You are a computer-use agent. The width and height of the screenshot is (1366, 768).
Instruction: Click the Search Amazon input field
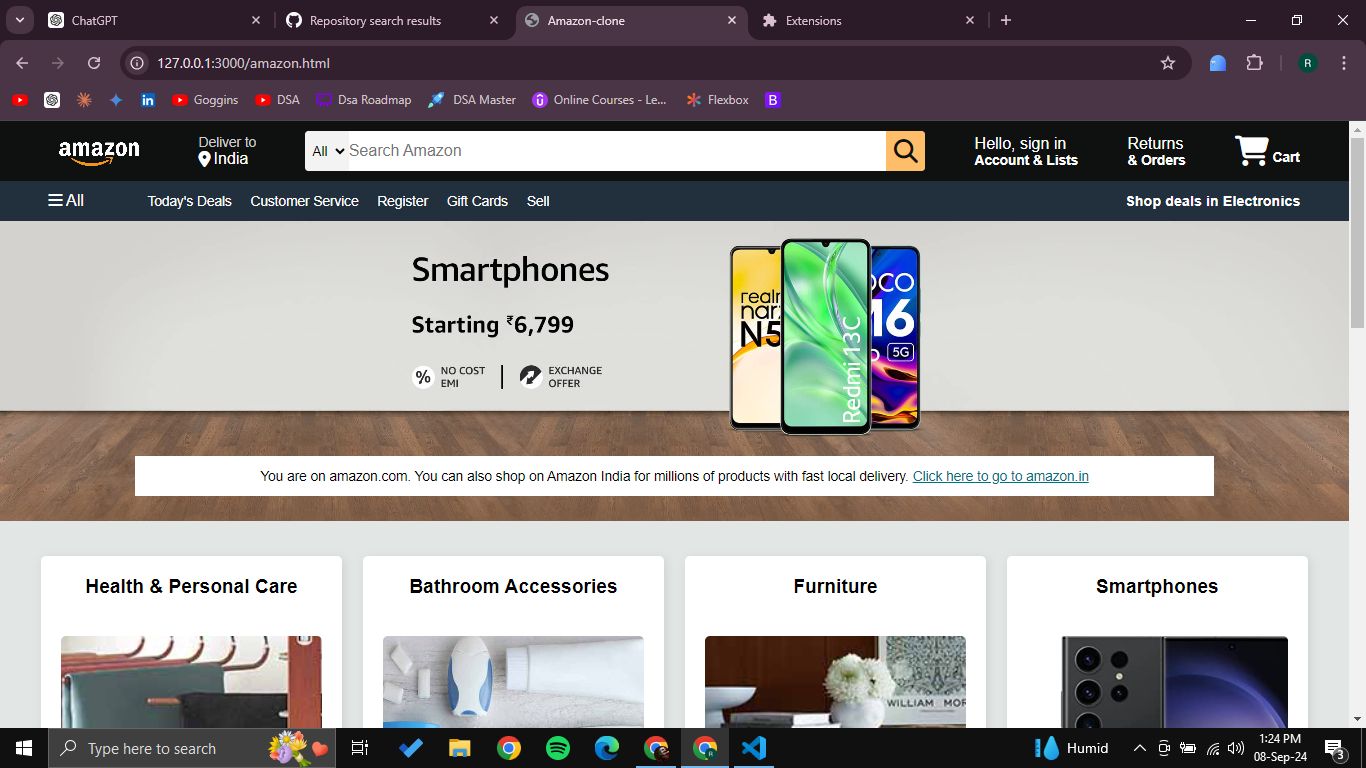[615, 151]
